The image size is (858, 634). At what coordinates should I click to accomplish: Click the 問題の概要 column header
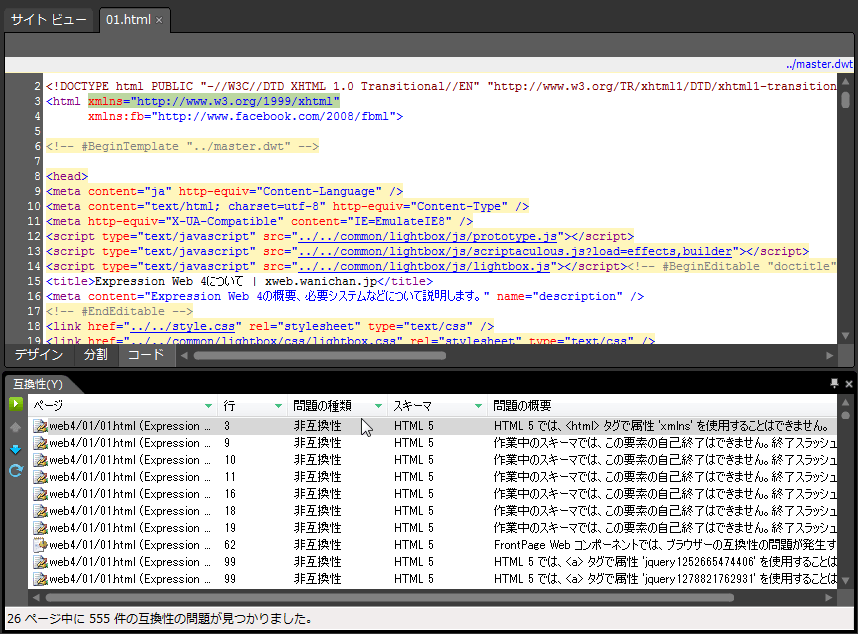tap(662, 406)
